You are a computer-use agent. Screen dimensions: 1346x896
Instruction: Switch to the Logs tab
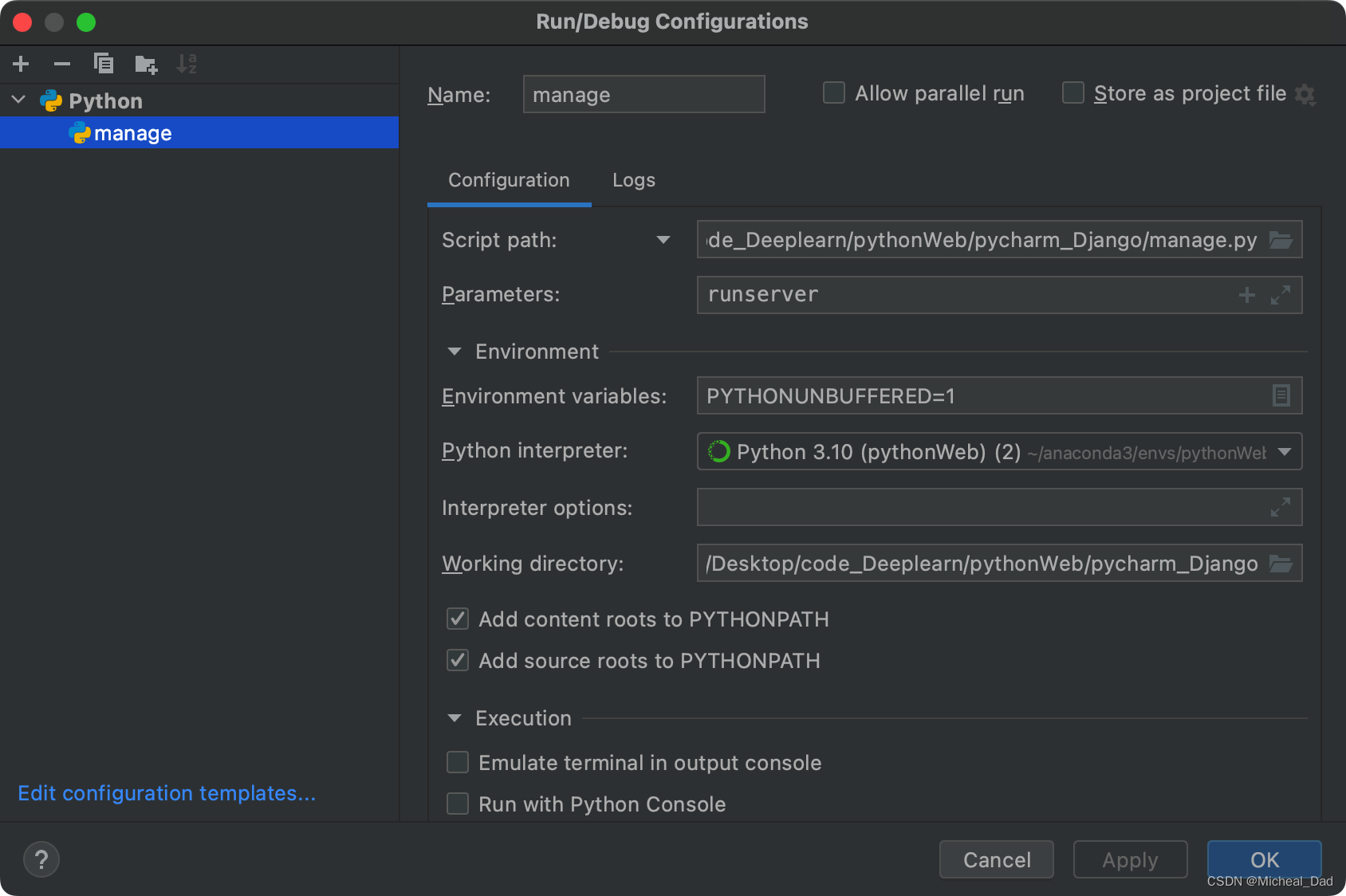634,180
